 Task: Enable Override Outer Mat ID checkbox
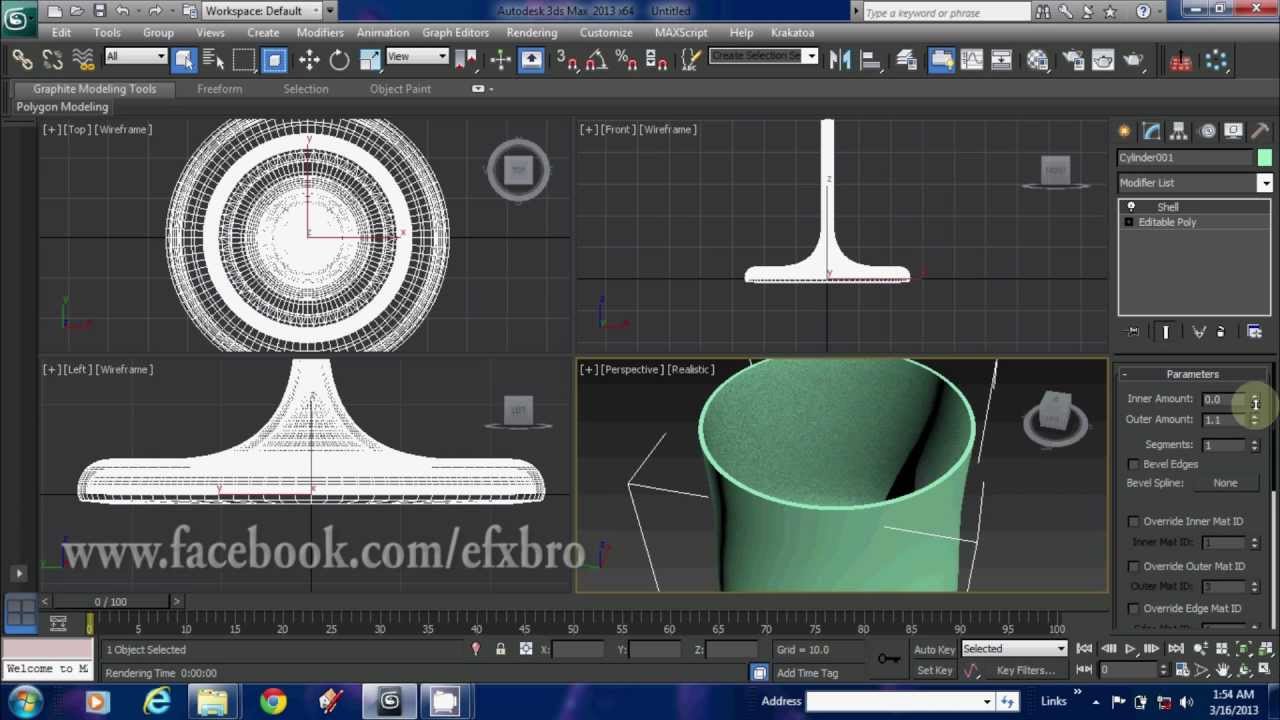coord(1133,566)
